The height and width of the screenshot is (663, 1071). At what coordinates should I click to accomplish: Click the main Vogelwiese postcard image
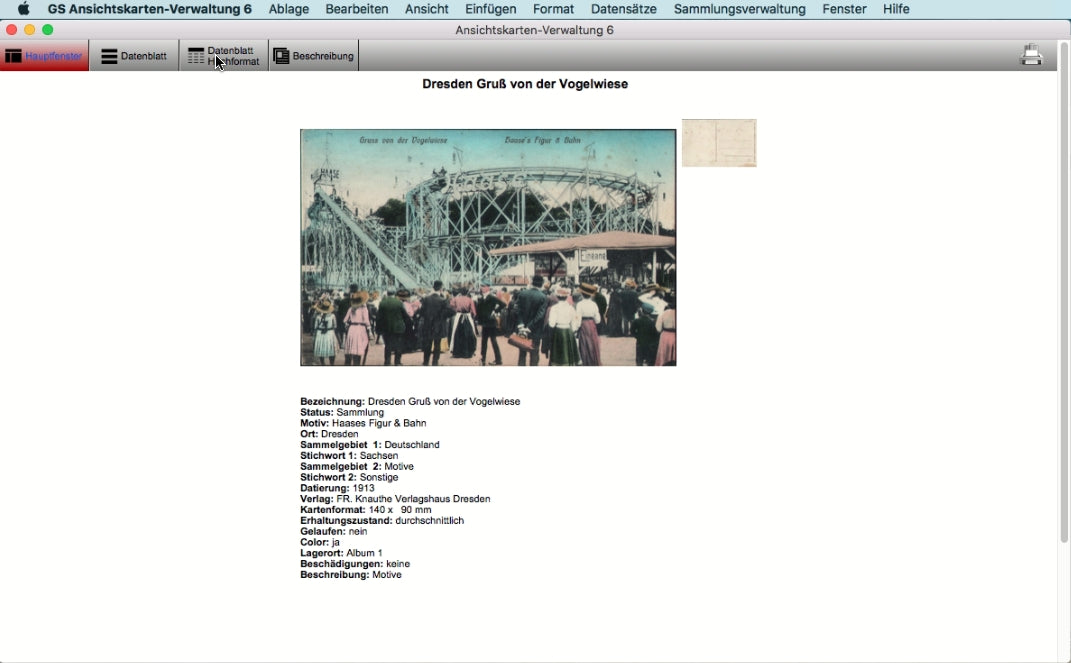pos(488,247)
